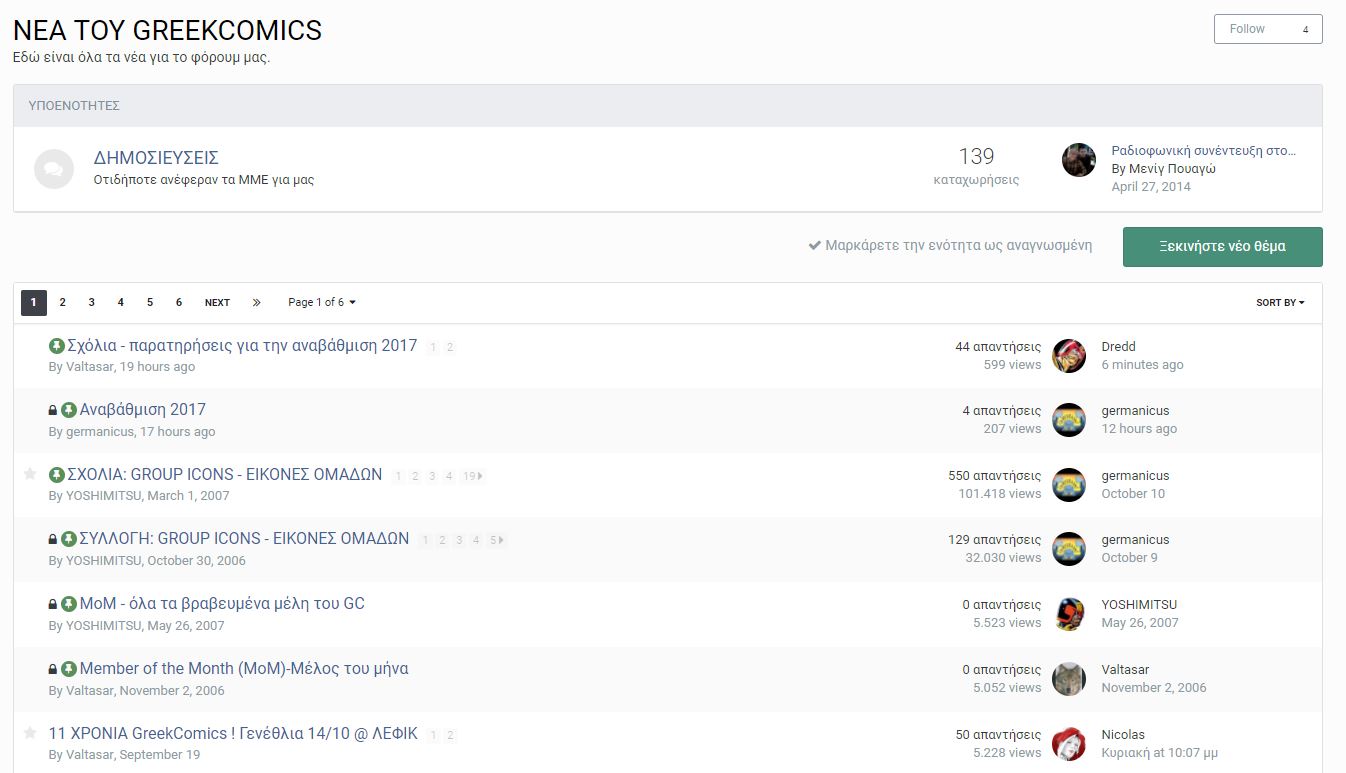This screenshot has height=773, width=1346.
Task: Click the ΔΗΜΟΣΙΕΥΣΕΙΣ speech bubble icon
Action: [x=54, y=169]
